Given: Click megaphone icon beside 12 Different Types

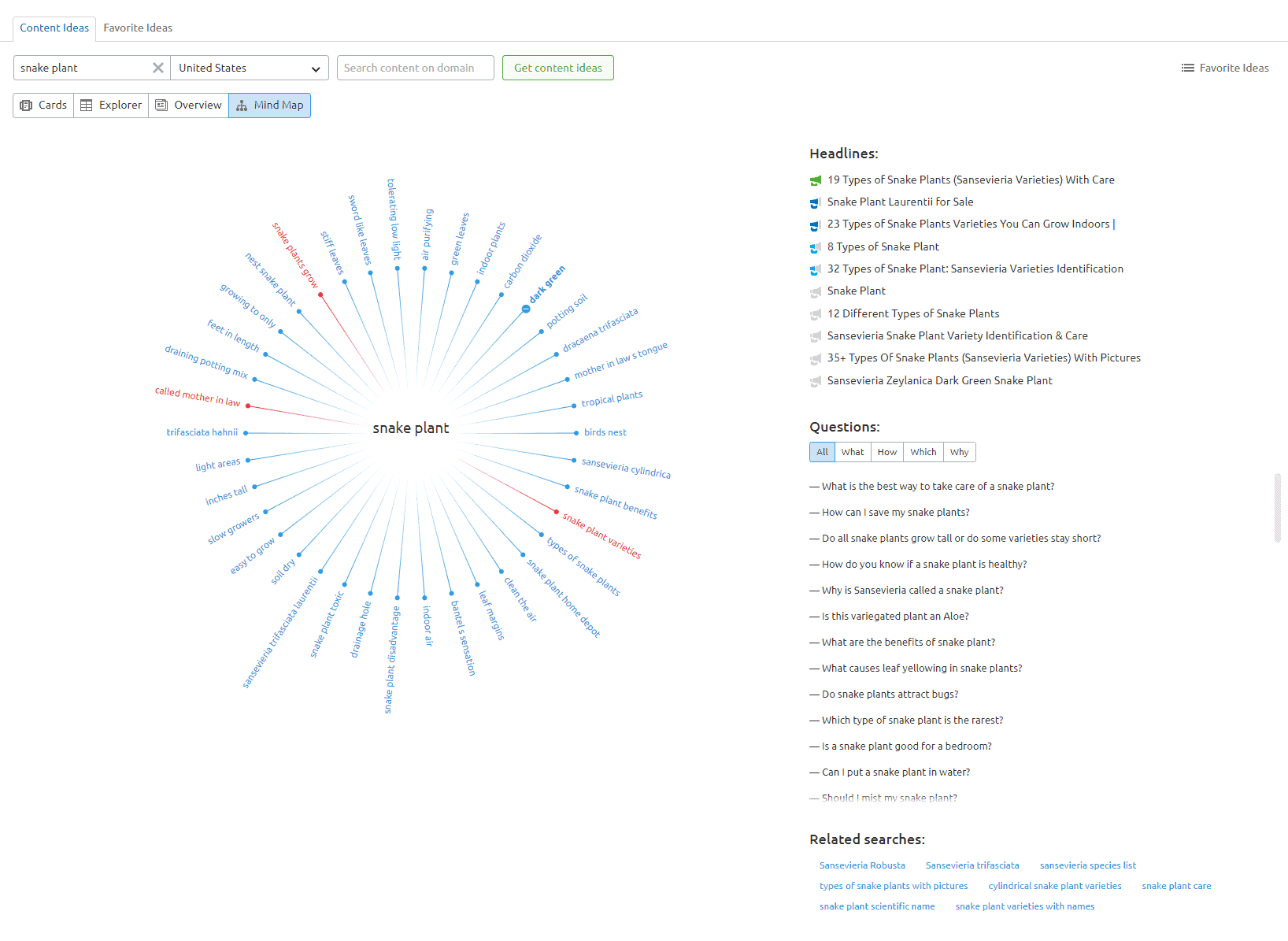Looking at the screenshot, I should click(x=816, y=315).
